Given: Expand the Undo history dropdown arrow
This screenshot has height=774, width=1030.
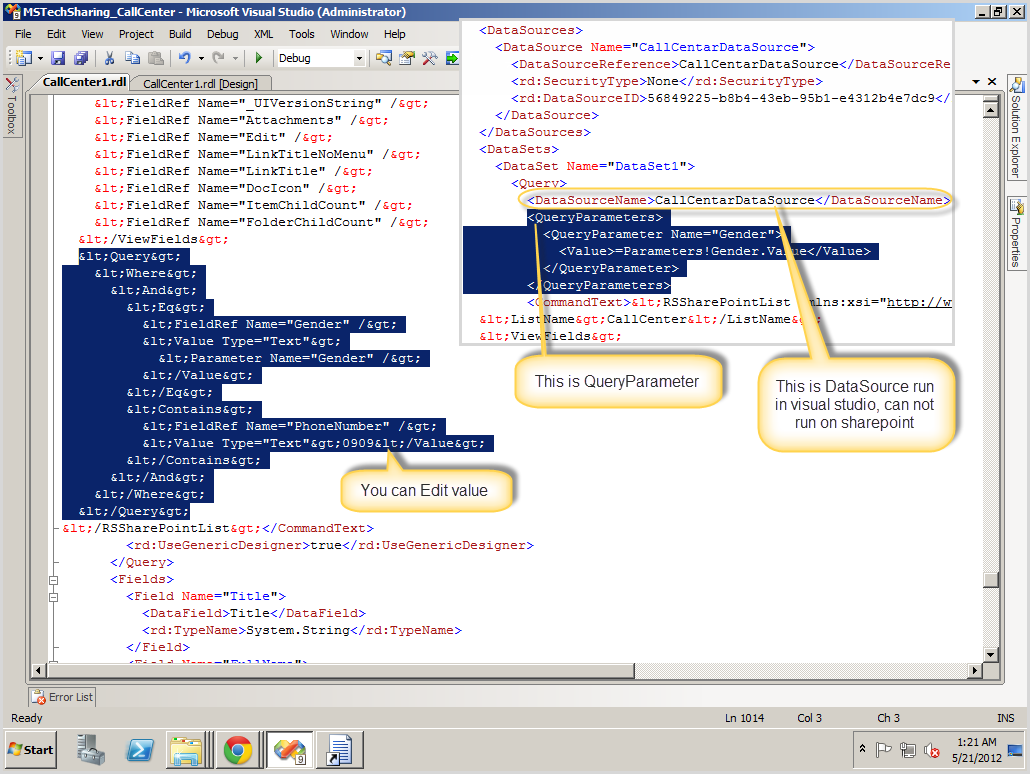Looking at the screenshot, I should tap(199, 58).
